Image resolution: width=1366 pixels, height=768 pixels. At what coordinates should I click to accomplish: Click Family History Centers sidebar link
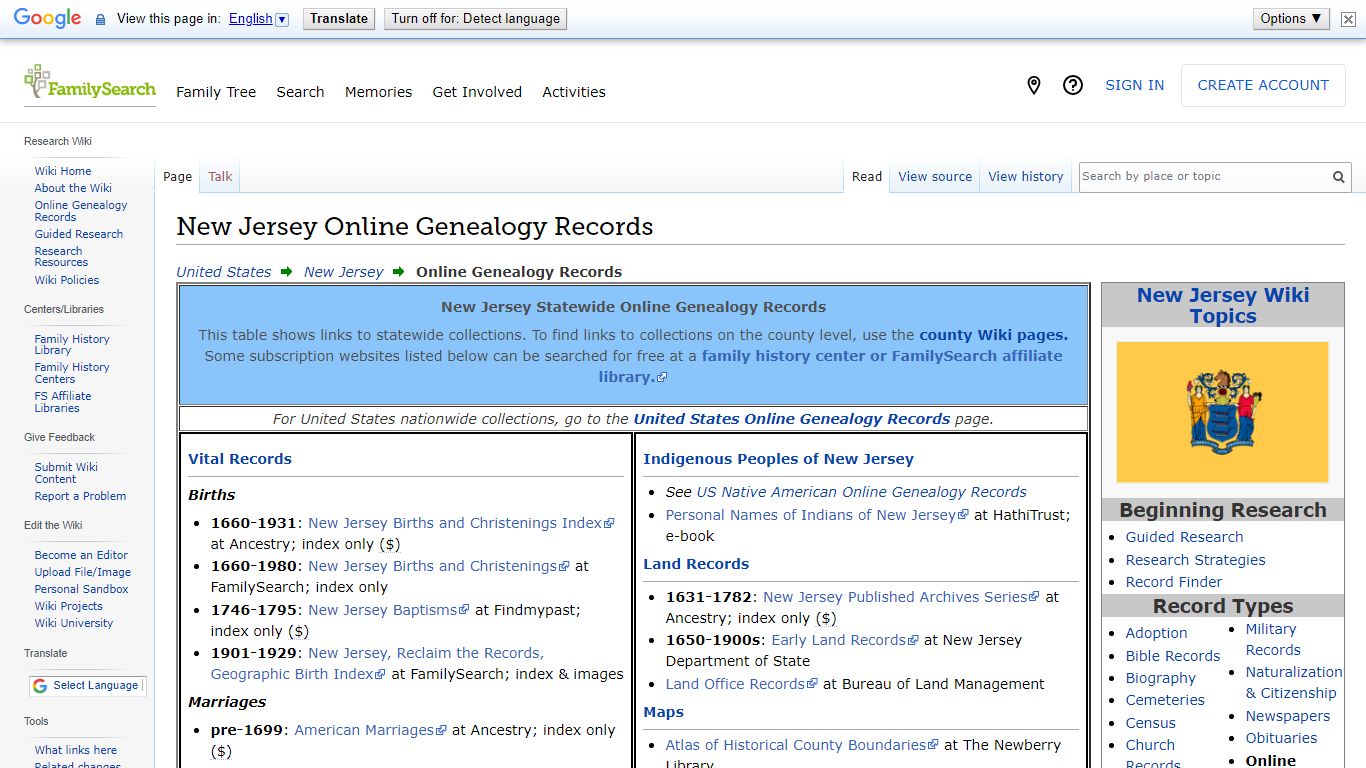[72, 373]
